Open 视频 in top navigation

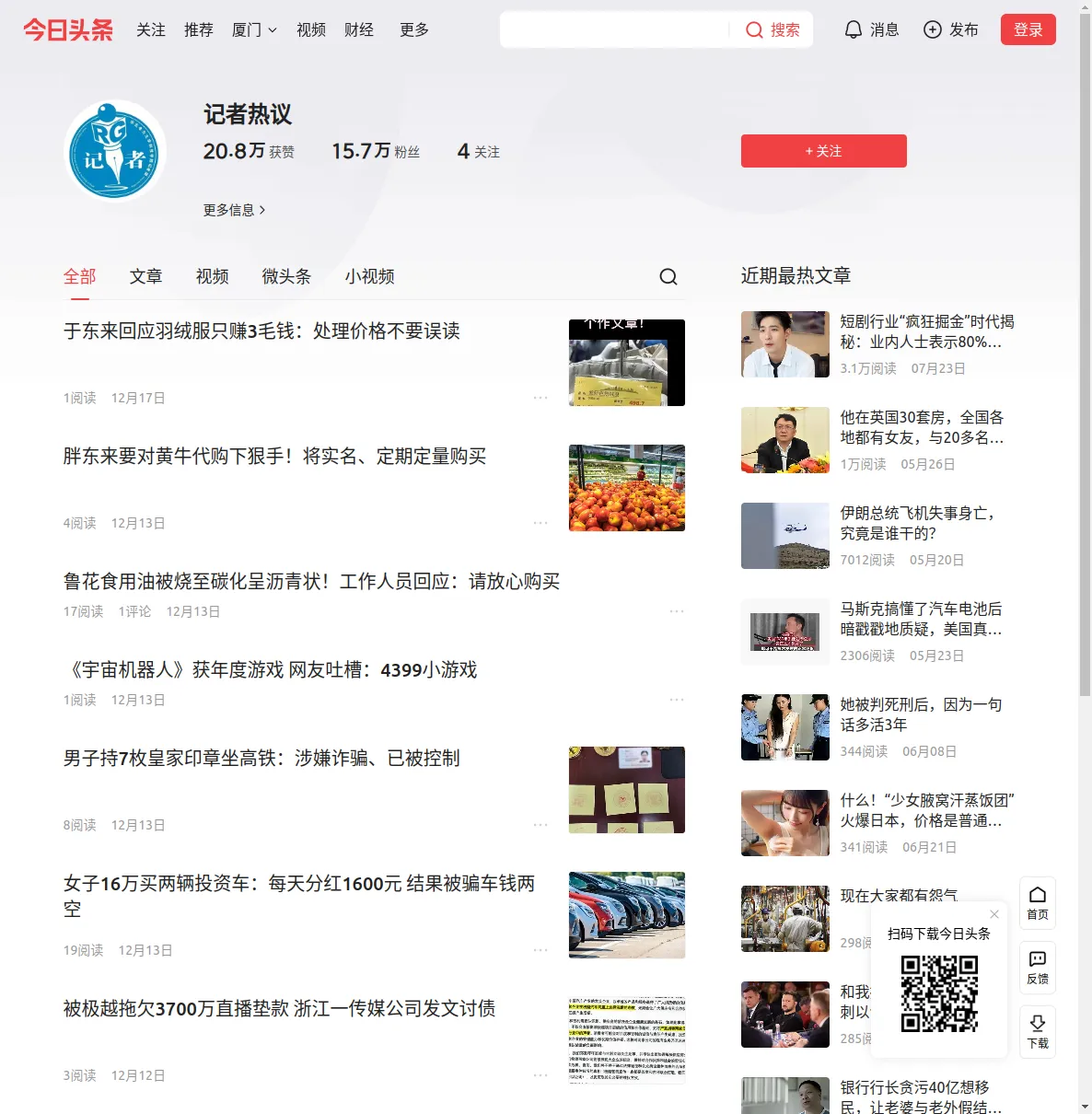(311, 30)
